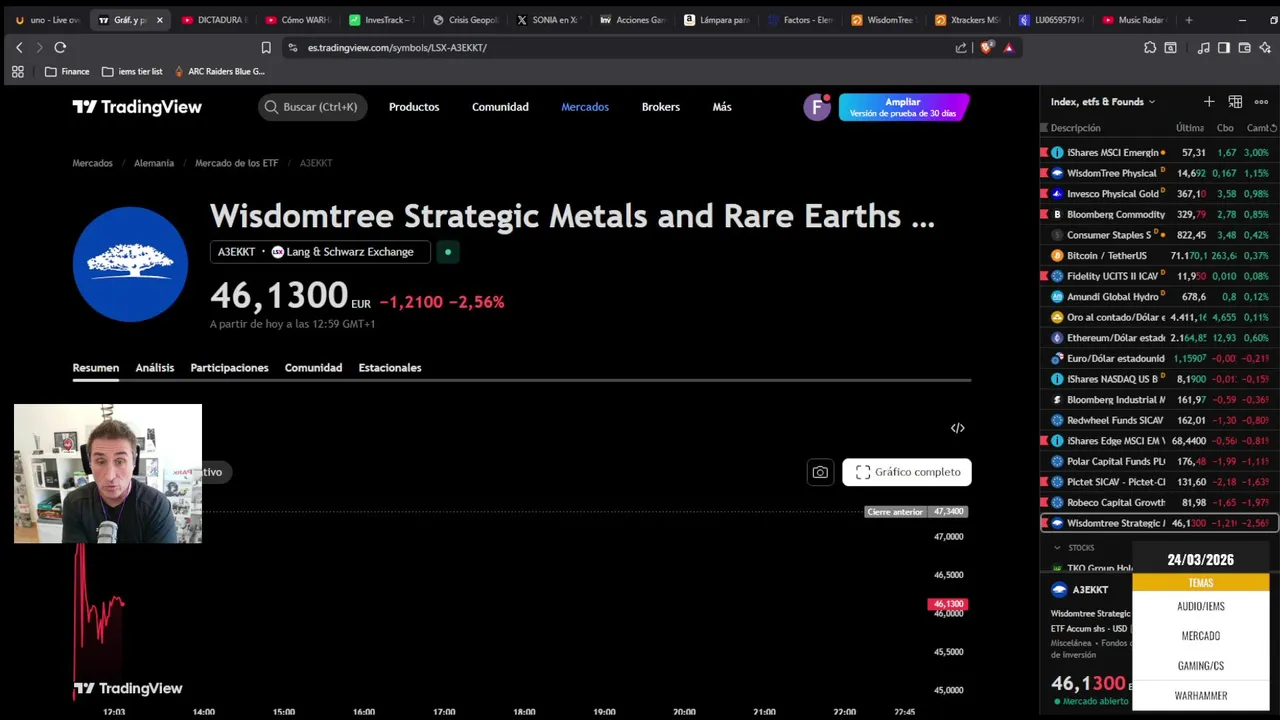
Task: Toggle red flag on Pictet SICAV row
Action: coord(1044,482)
